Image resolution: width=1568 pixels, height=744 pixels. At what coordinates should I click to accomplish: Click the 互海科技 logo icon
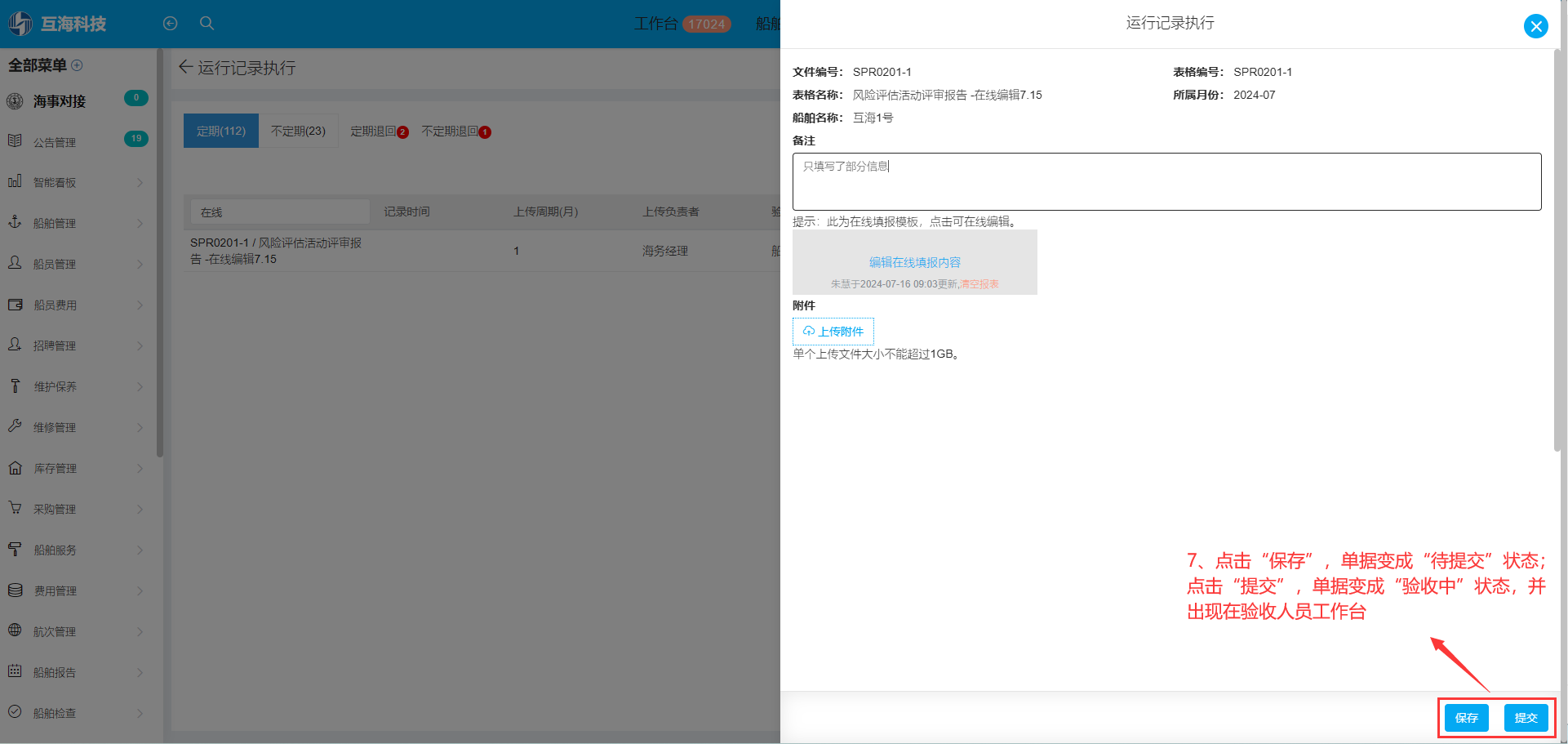pos(20,24)
